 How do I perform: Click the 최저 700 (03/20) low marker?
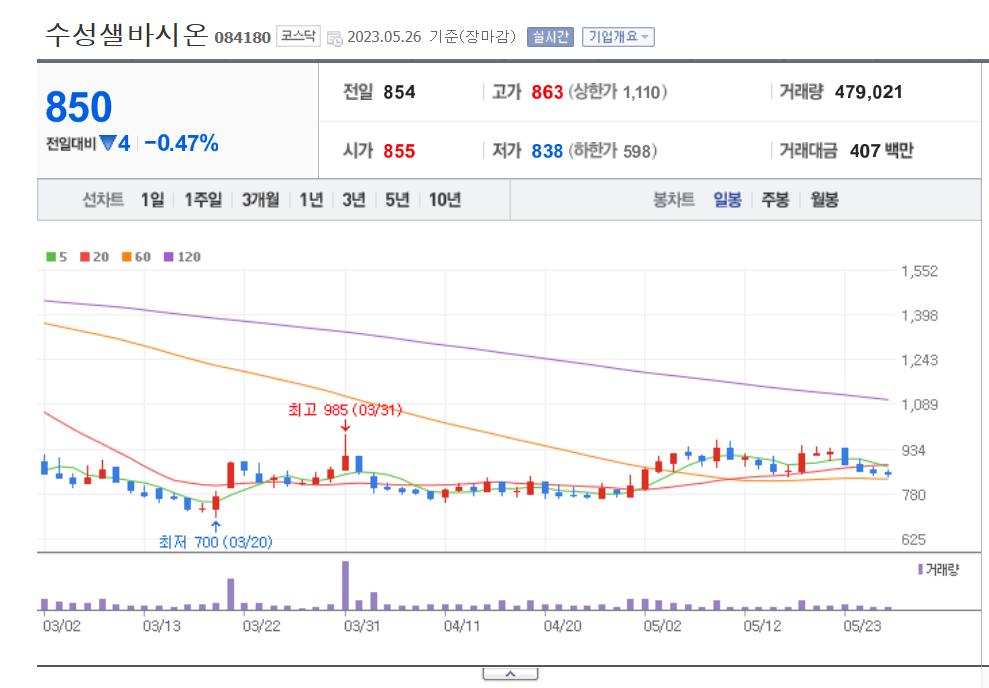(216, 542)
